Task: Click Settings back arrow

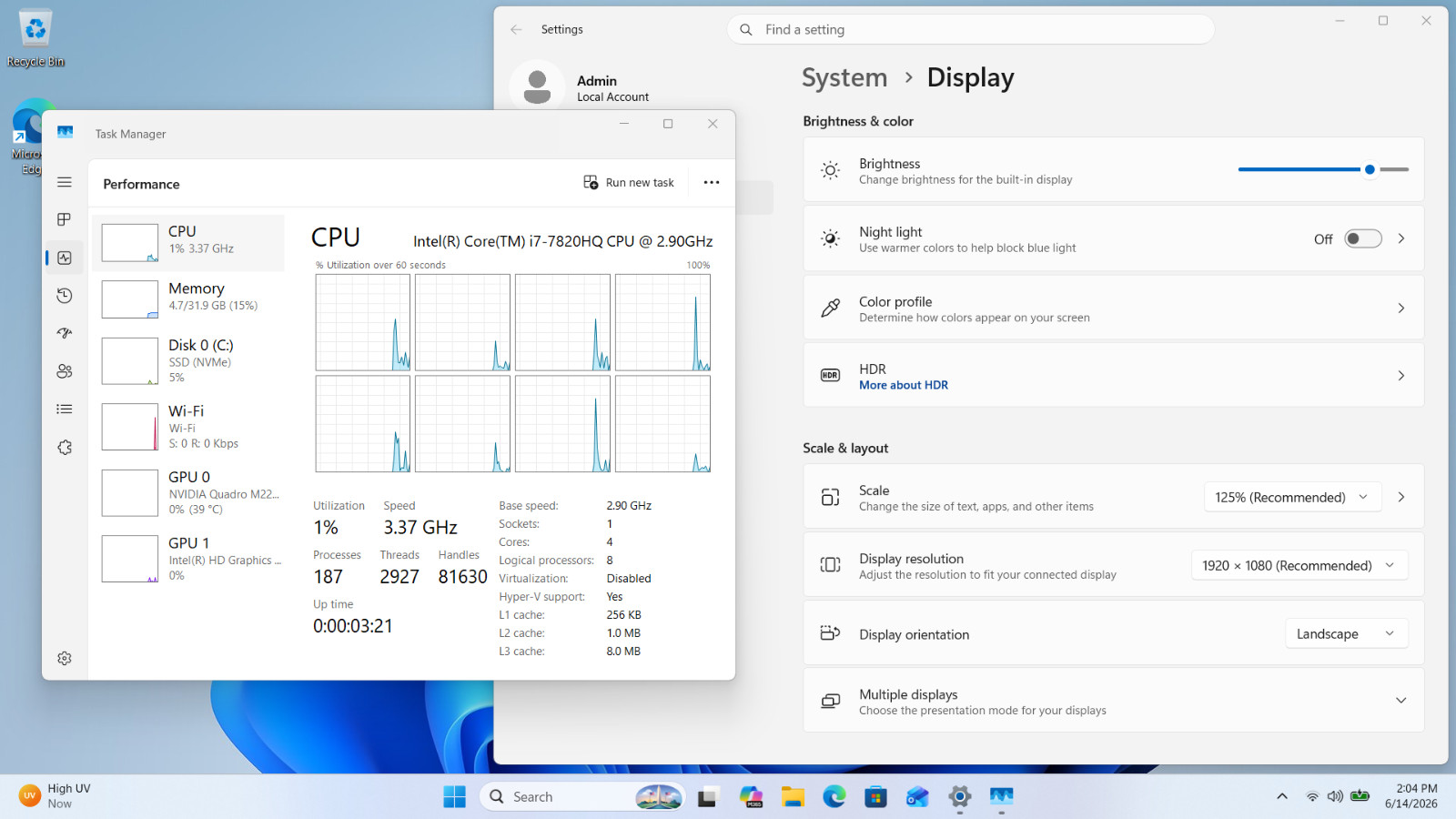Action: point(516,29)
